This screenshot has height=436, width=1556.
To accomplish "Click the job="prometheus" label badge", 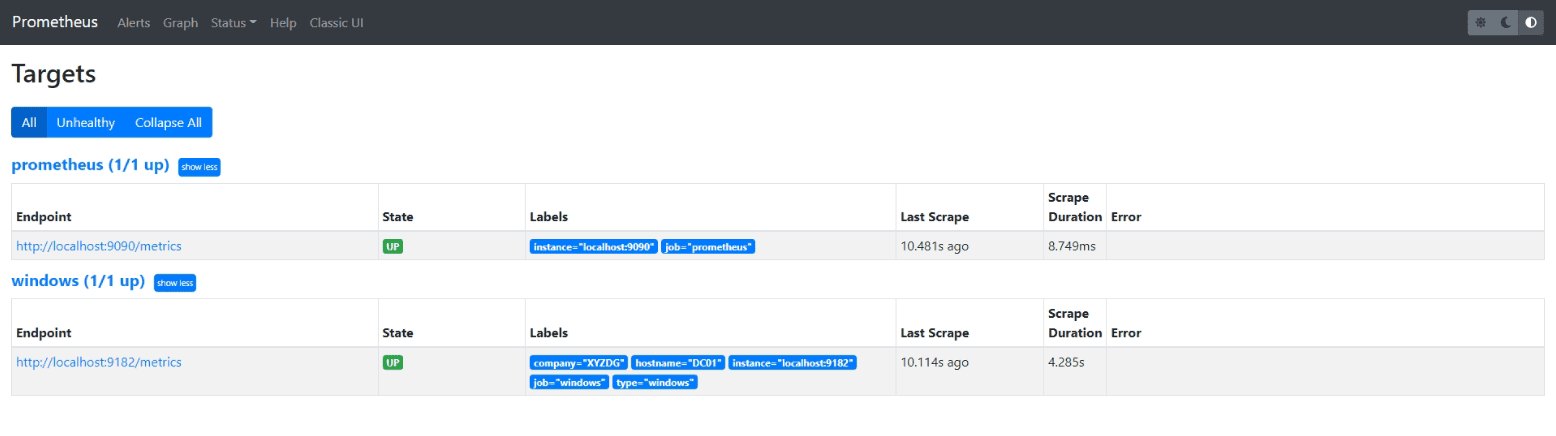I will [708, 247].
